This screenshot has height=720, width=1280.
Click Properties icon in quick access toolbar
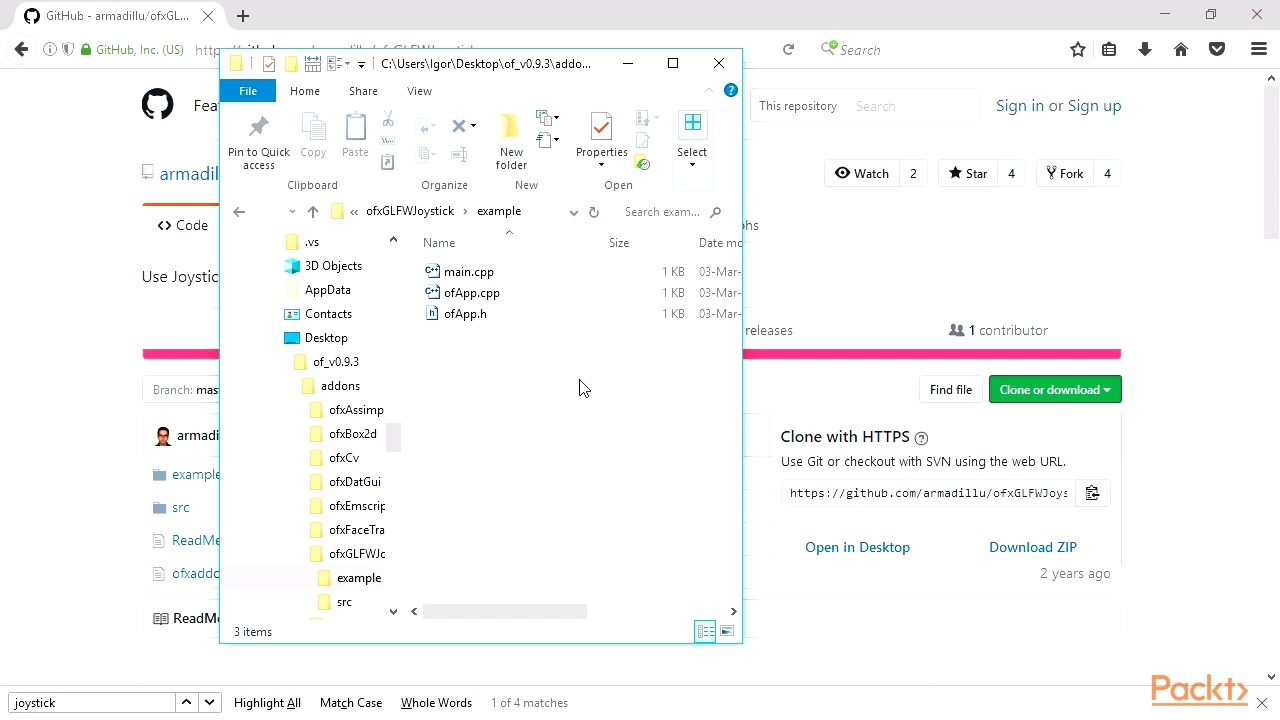click(269, 64)
